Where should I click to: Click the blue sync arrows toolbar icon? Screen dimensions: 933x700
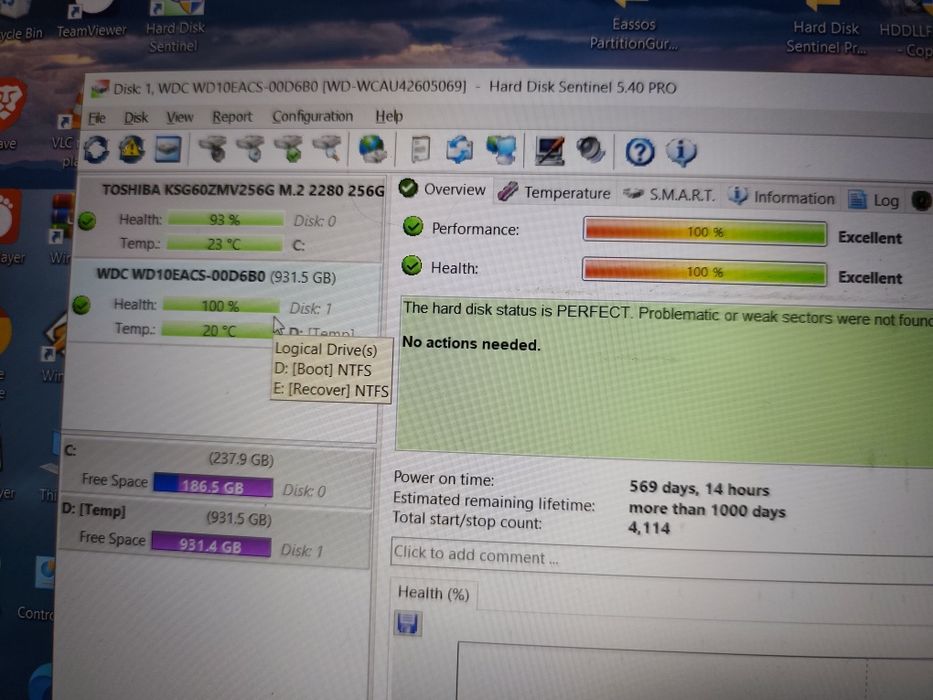tap(460, 150)
